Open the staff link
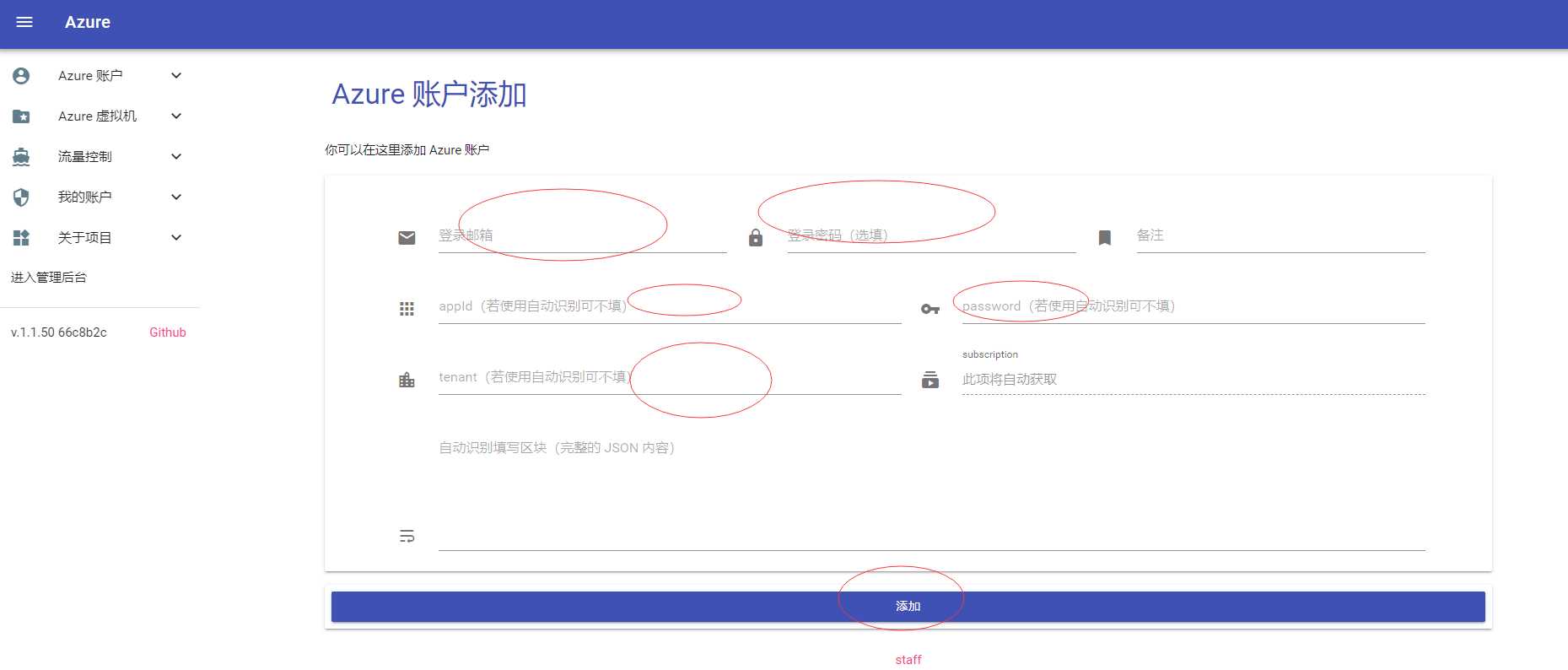Viewport: 1568px width, 670px height. (x=908, y=660)
